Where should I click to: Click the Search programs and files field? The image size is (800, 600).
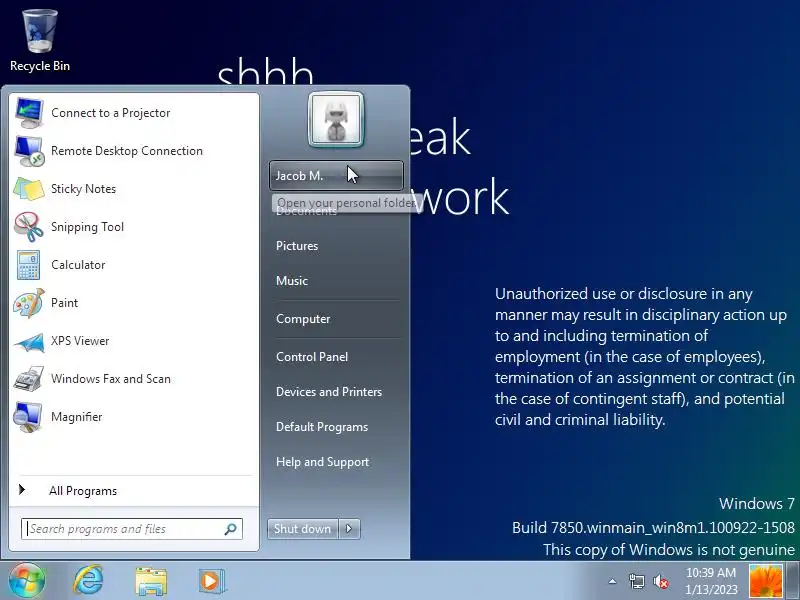tap(132, 529)
